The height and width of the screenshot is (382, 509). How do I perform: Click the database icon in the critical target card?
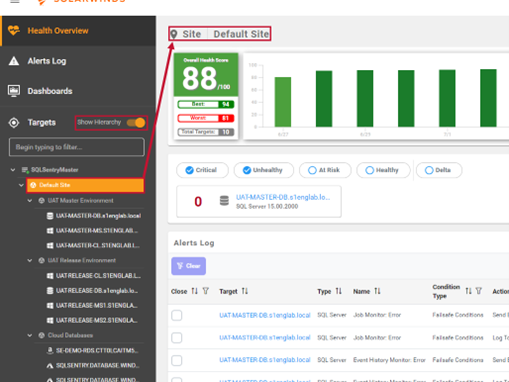tap(224, 201)
